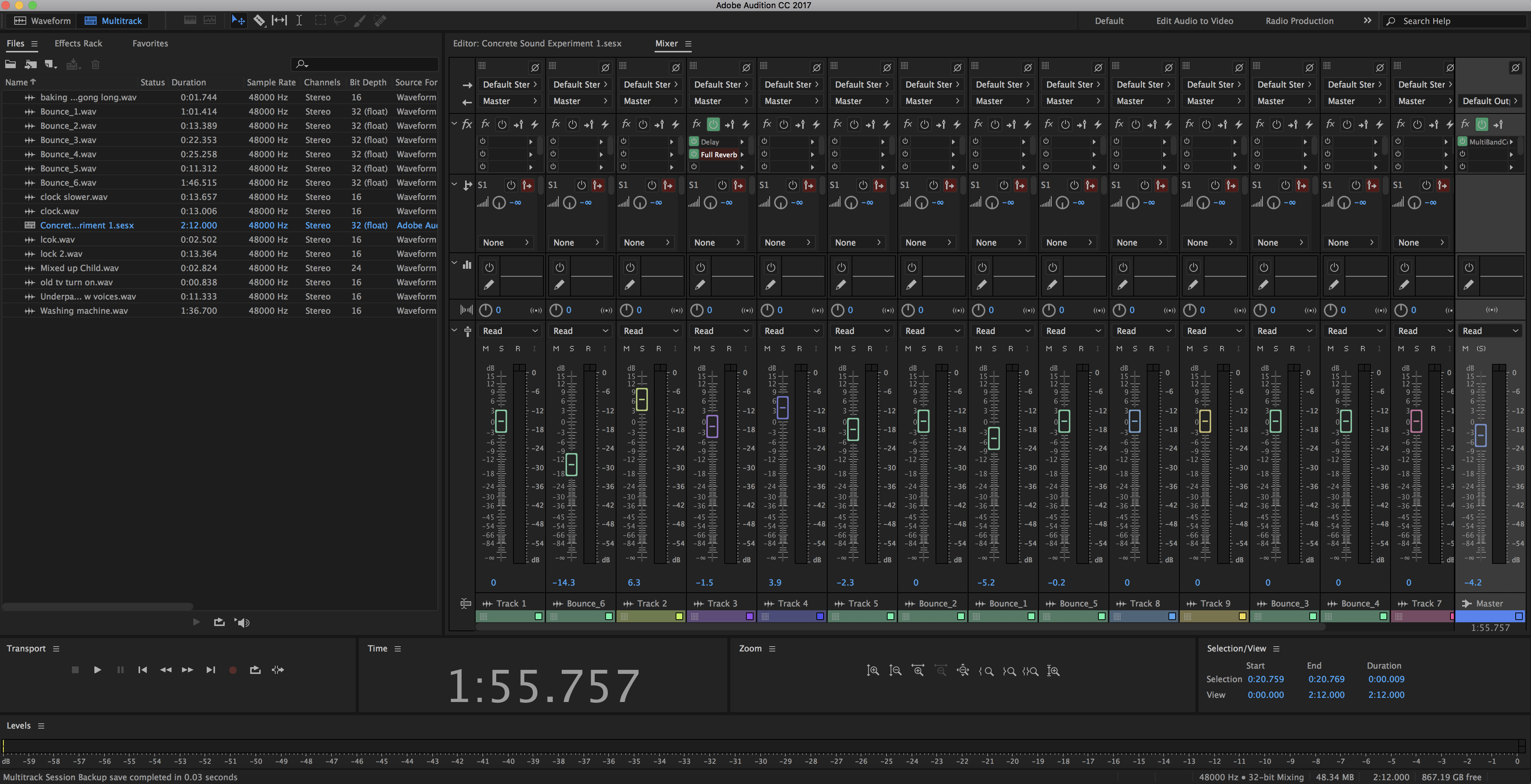Viewport: 1531px width, 784px height.
Task: Open Track 1 automation mode Read dropdown
Action: coord(510,331)
